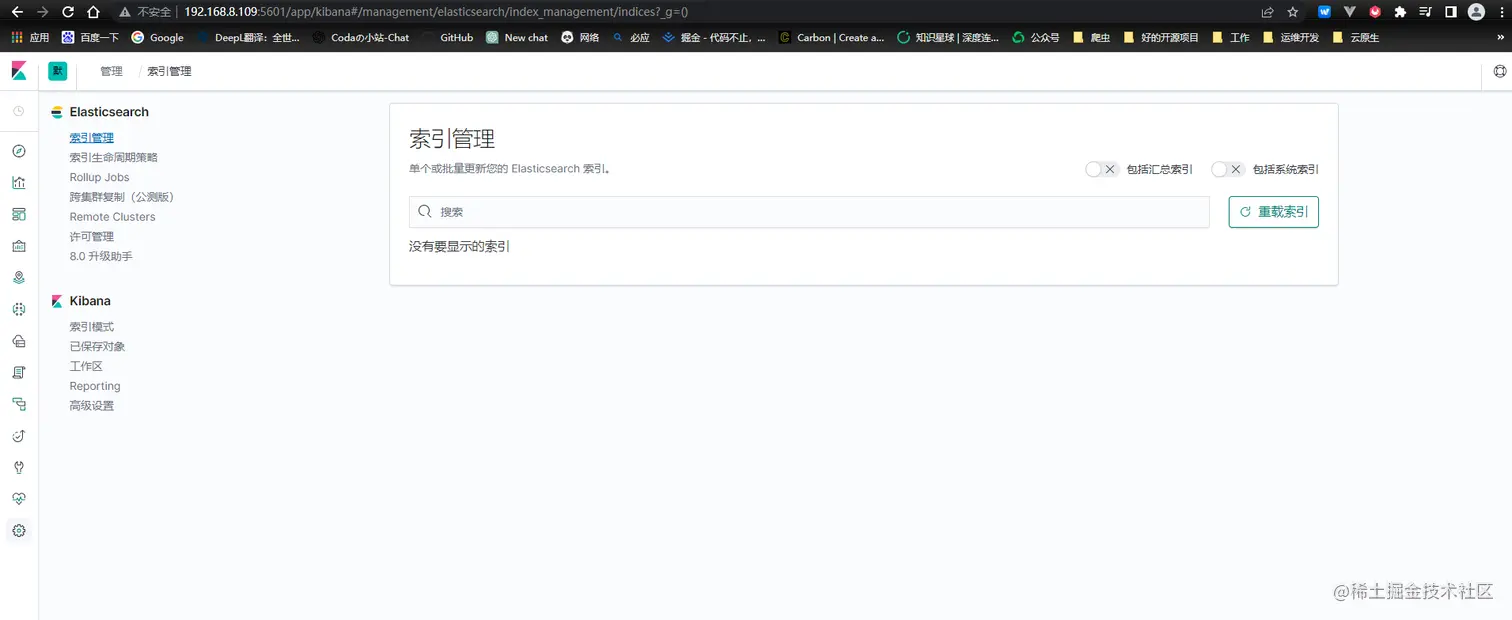The height and width of the screenshot is (620, 1512).
Task: Toggle 包括汇总索引 switch
Action: [x=1101, y=169]
